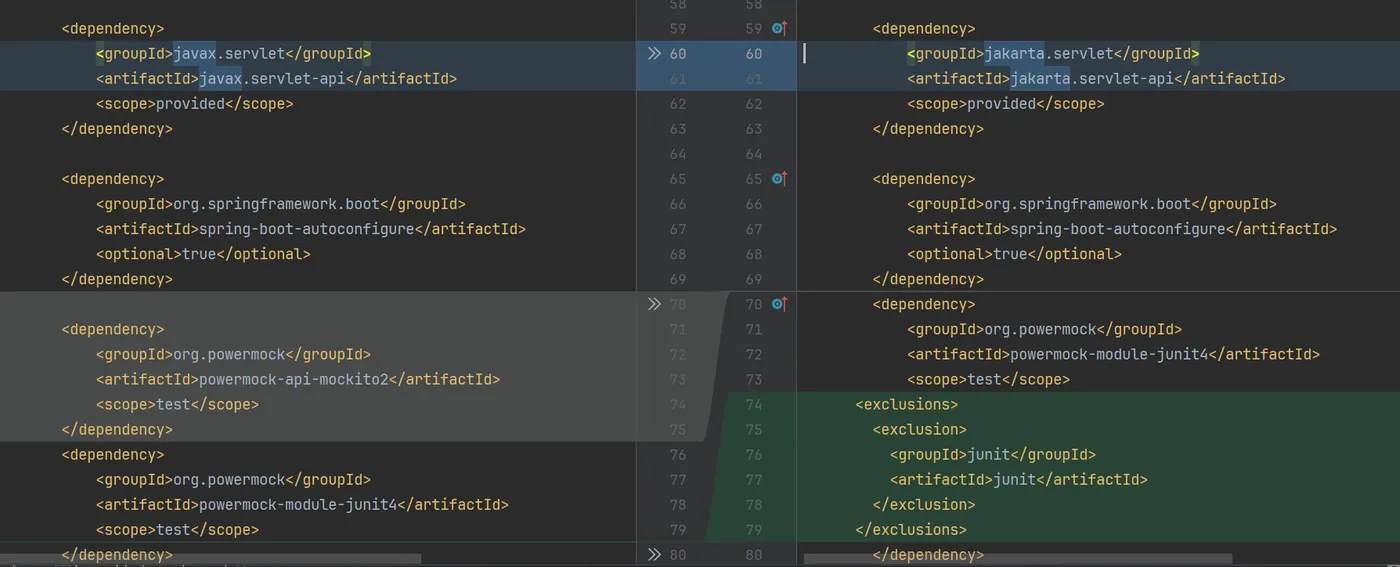The width and height of the screenshot is (1400, 567).
Task: Click the jakarta.servlet groupId line on right
Action: (1052, 54)
